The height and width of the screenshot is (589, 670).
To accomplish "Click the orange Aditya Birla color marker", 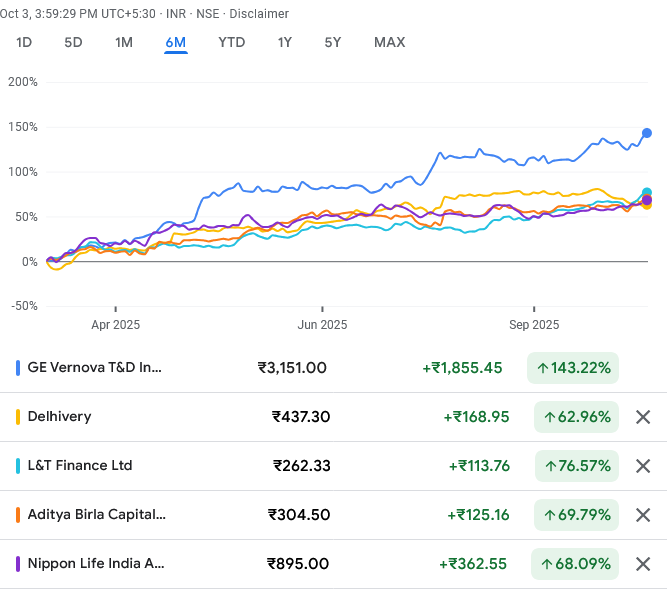I will point(18,515).
